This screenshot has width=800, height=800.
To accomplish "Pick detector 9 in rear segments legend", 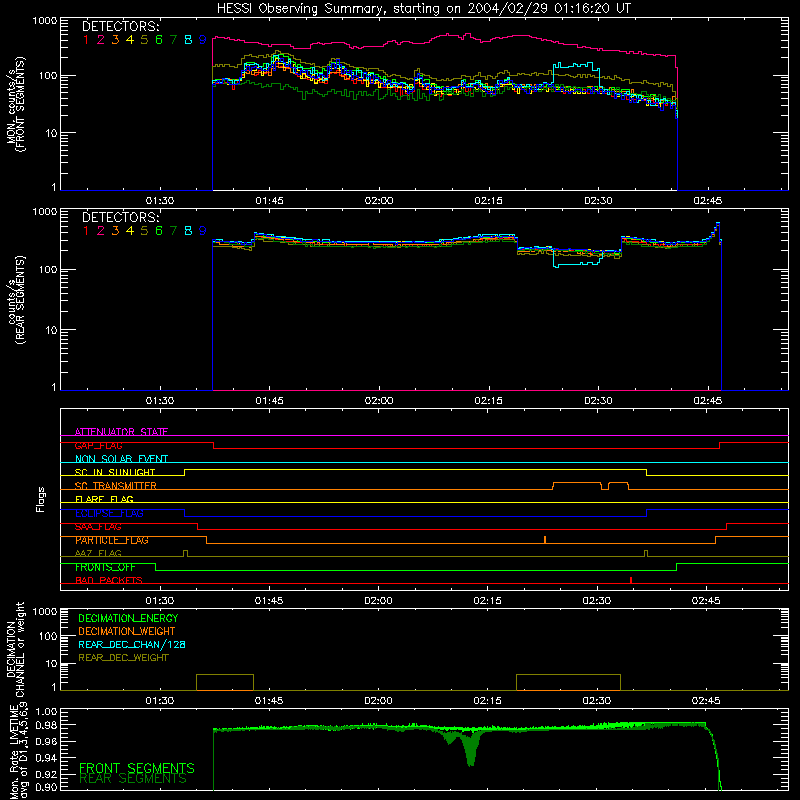I will tap(203, 231).
